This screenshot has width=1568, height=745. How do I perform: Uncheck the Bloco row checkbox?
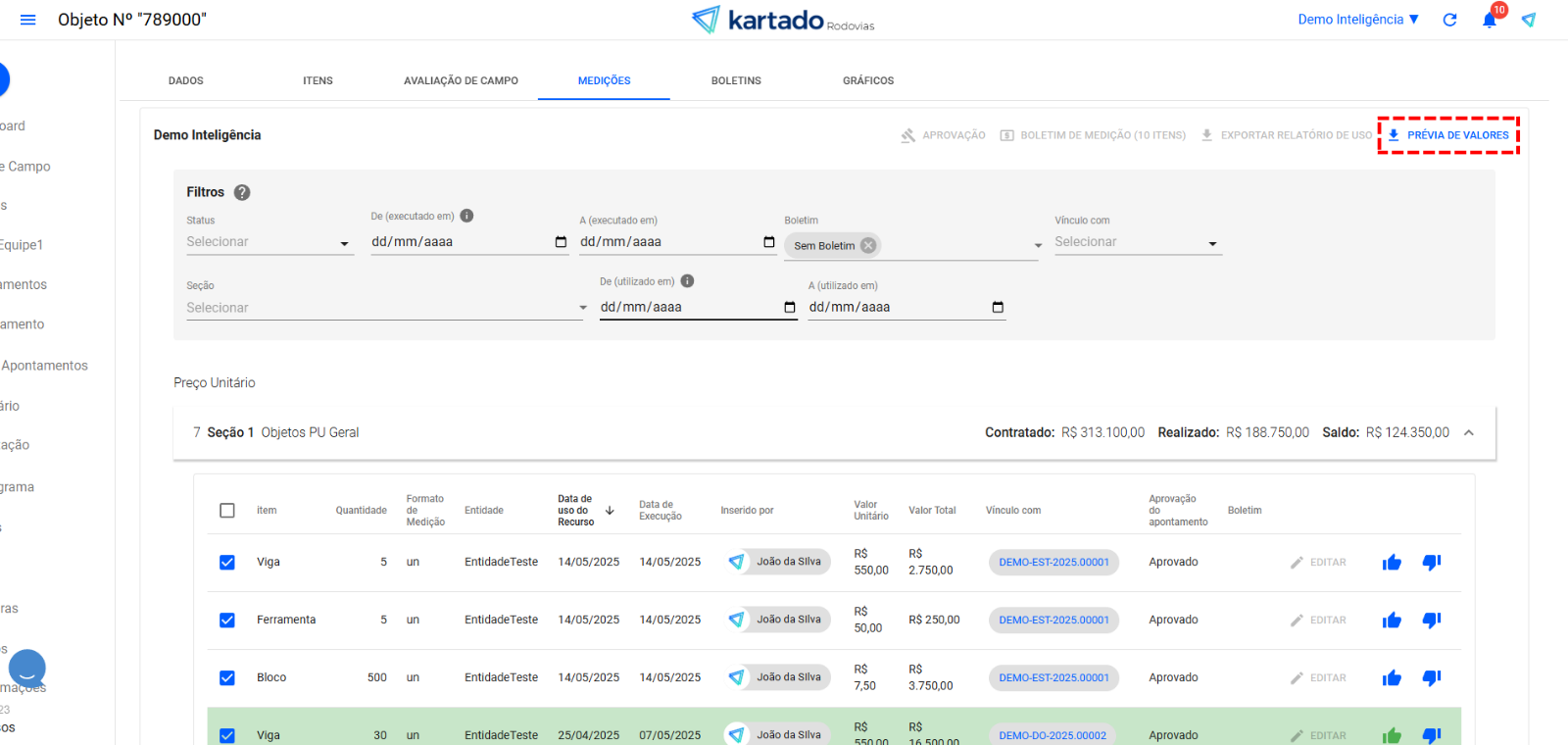pos(227,678)
